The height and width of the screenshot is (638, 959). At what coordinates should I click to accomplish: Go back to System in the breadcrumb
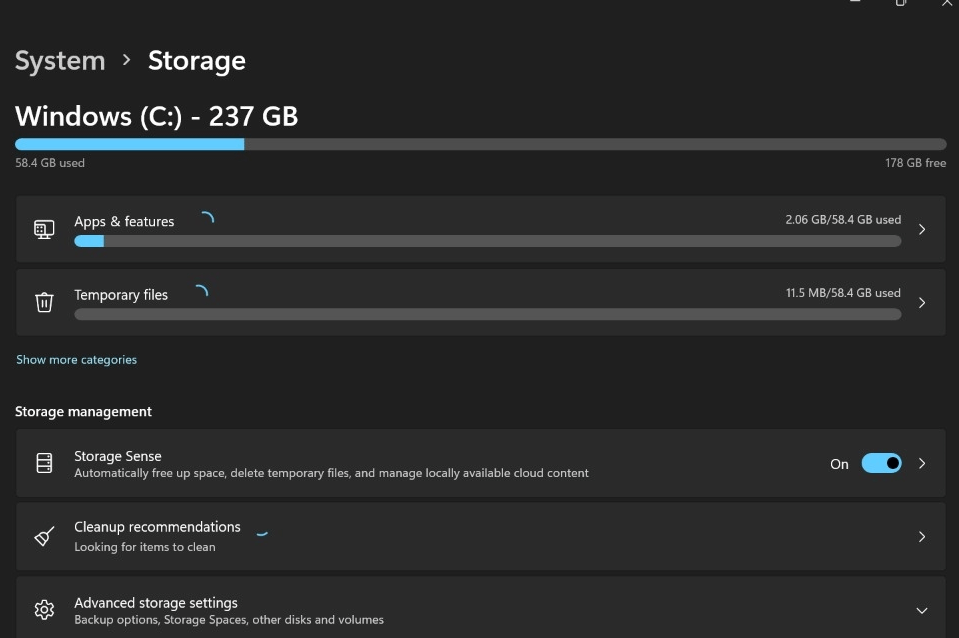tap(60, 61)
